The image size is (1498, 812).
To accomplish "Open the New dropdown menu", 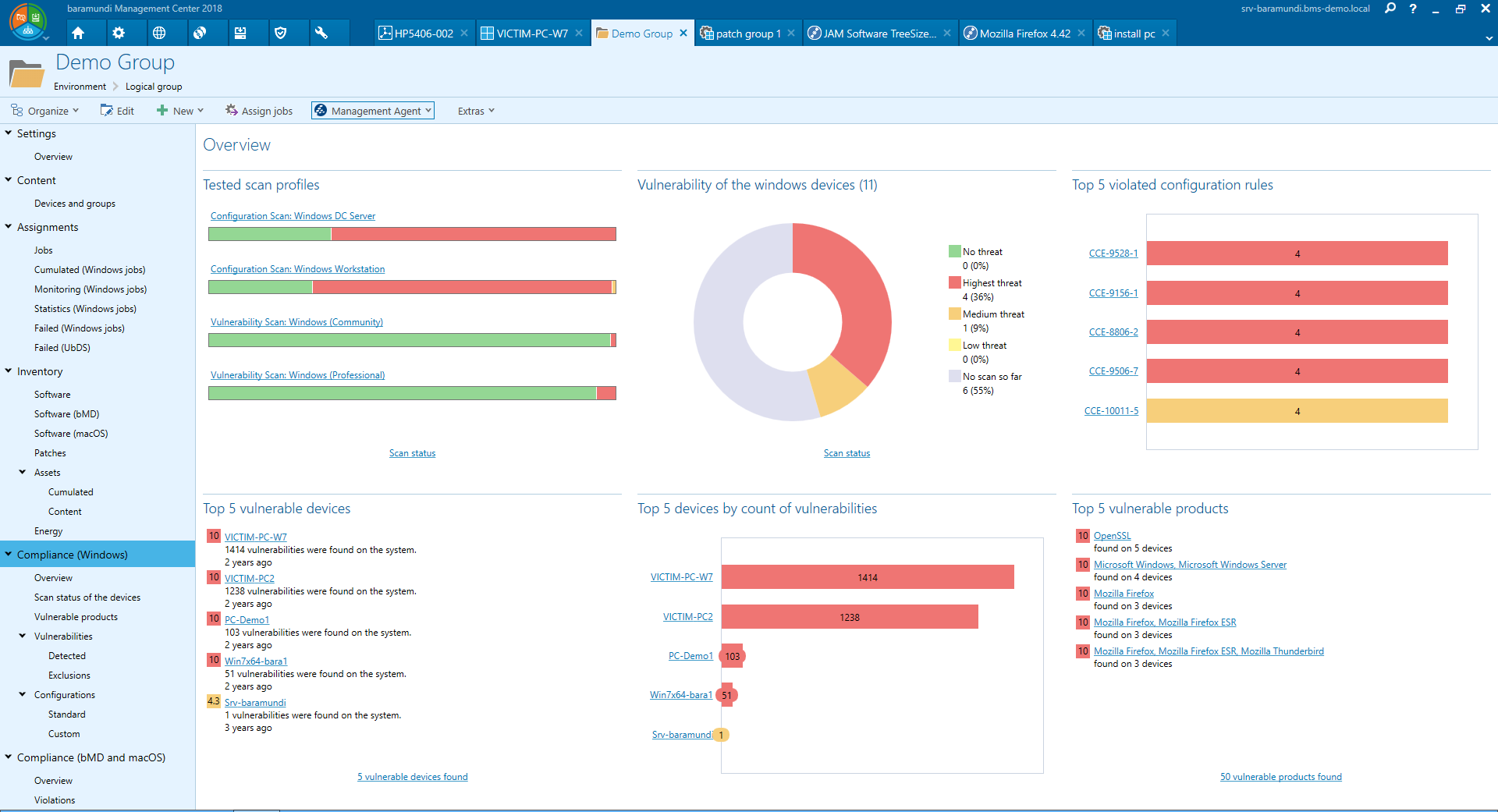I will [180, 111].
